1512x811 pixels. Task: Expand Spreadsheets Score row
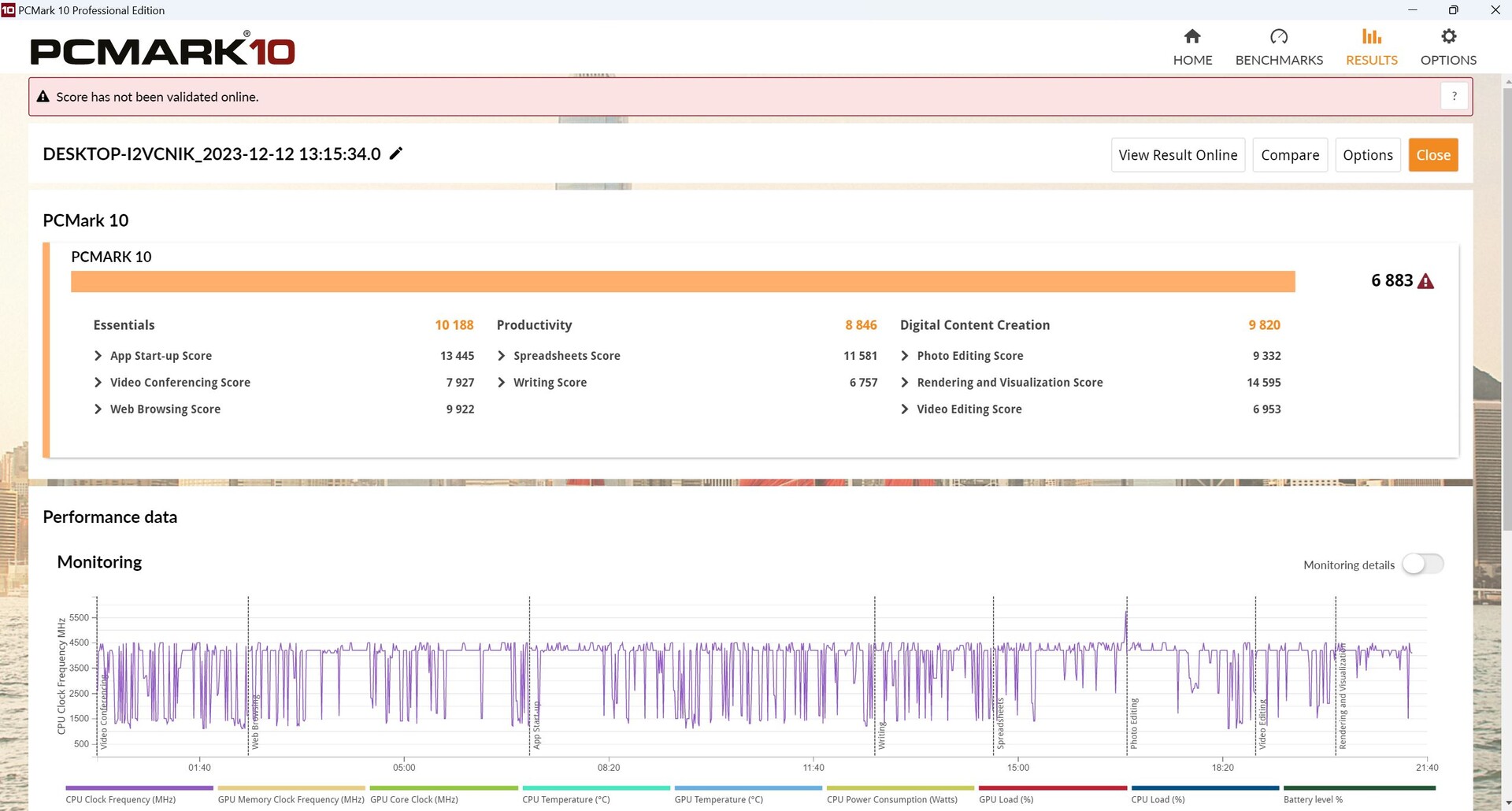pyautogui.click(x=687, y=356)
